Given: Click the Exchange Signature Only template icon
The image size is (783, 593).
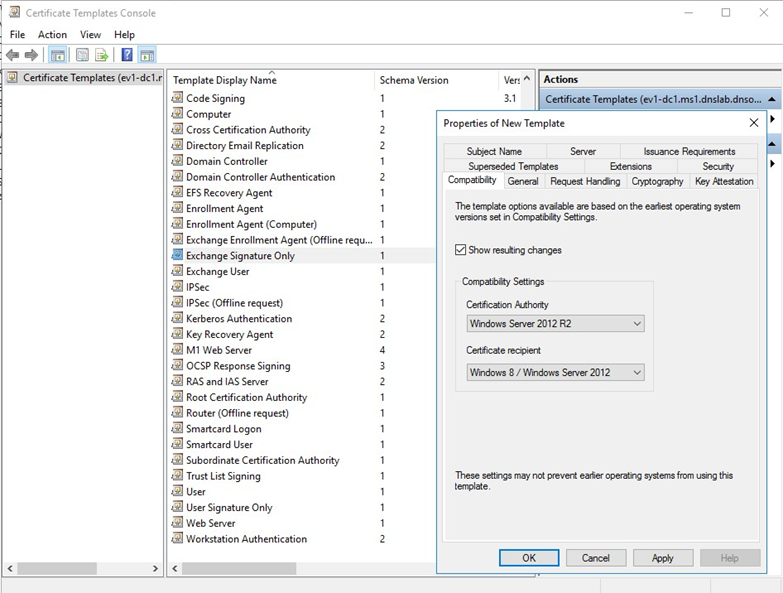Looking at the screenshot, I should tap(177, 255).
